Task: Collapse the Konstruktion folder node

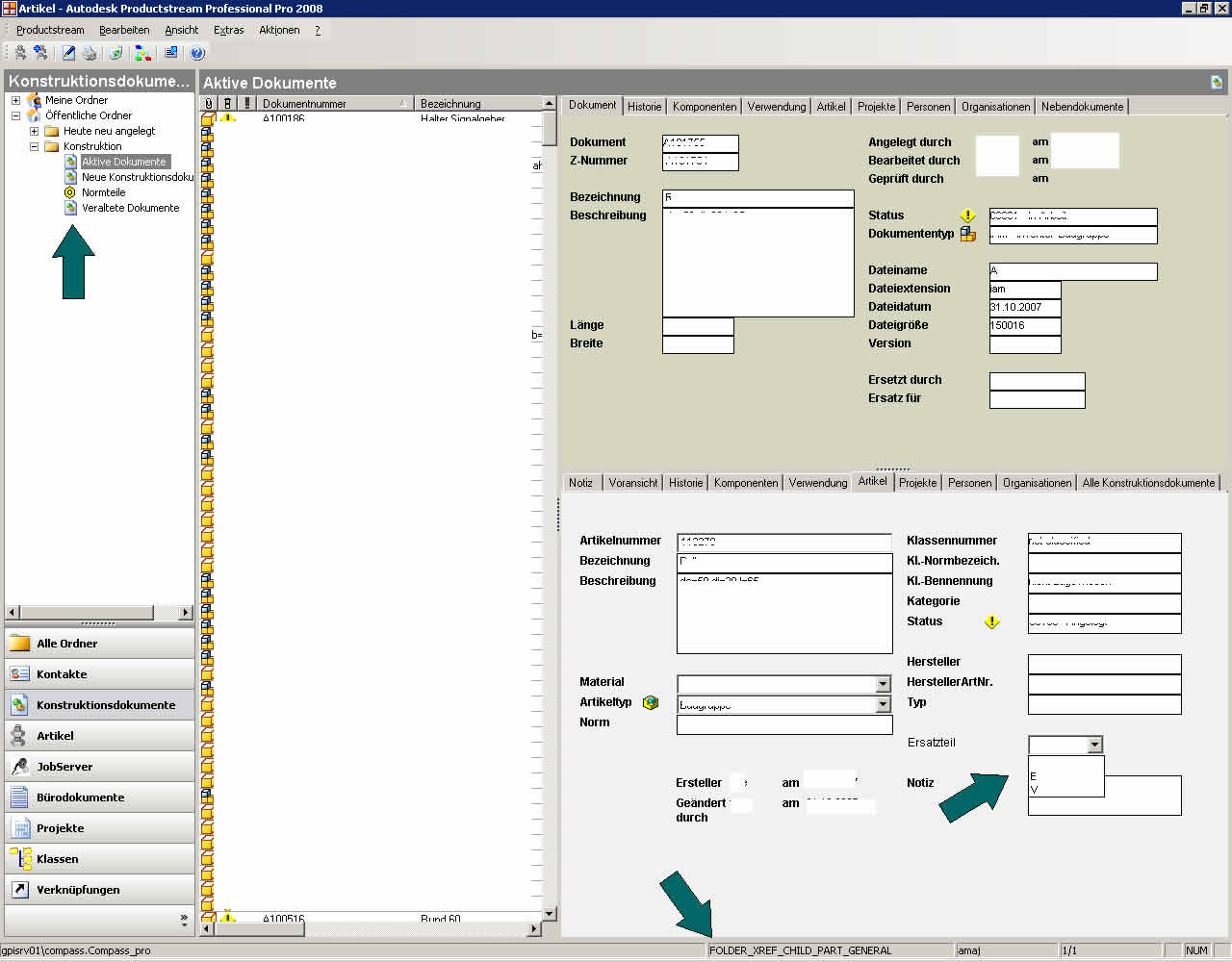Action: [34, 146]
